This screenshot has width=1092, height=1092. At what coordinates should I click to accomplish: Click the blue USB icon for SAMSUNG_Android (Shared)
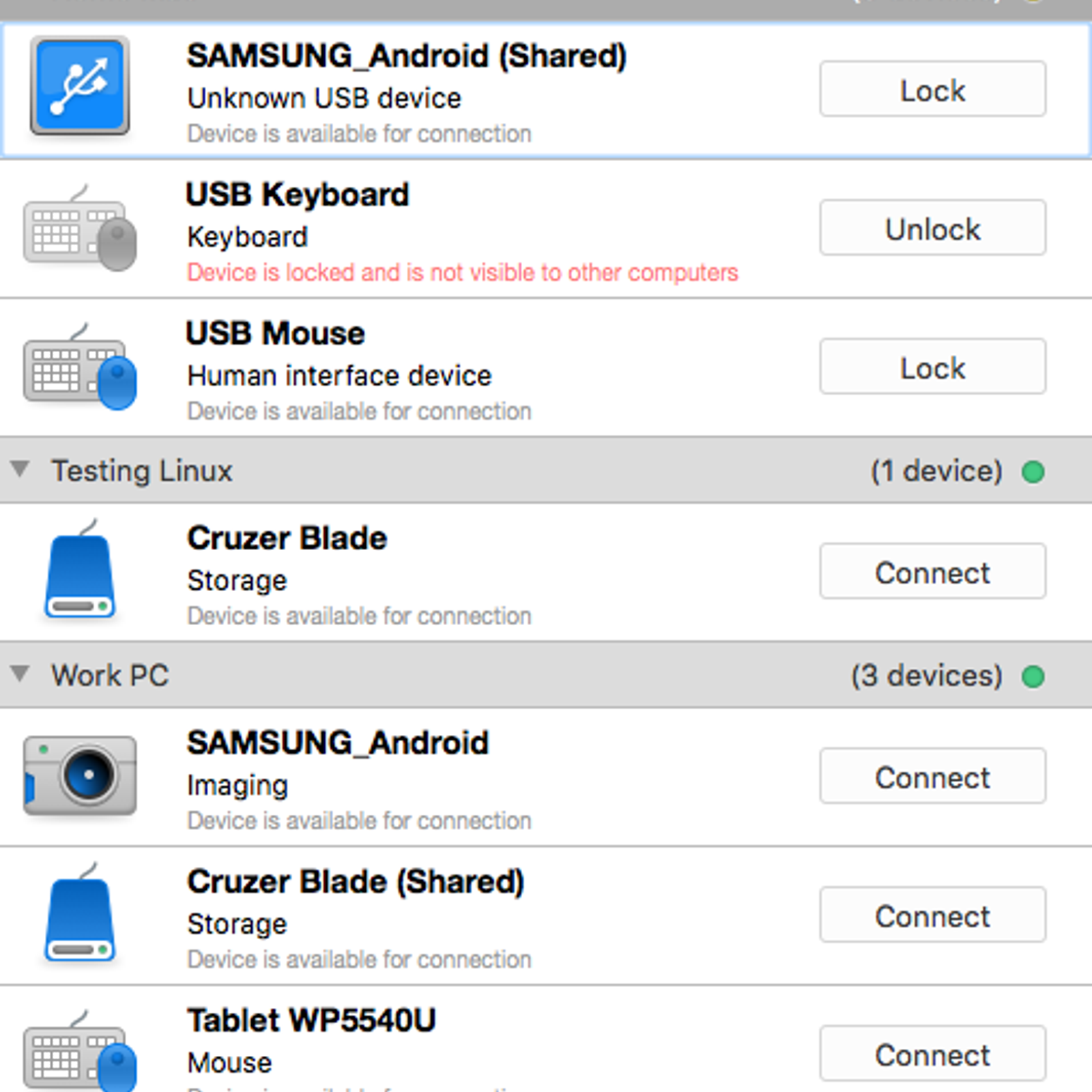pyautogui.click(x=80, y=86)
